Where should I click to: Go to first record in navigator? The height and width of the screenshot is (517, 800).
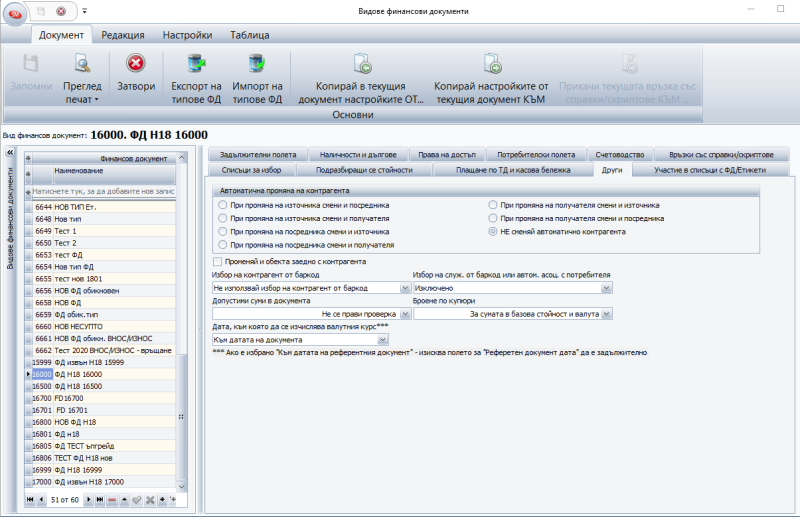point(30,500)
